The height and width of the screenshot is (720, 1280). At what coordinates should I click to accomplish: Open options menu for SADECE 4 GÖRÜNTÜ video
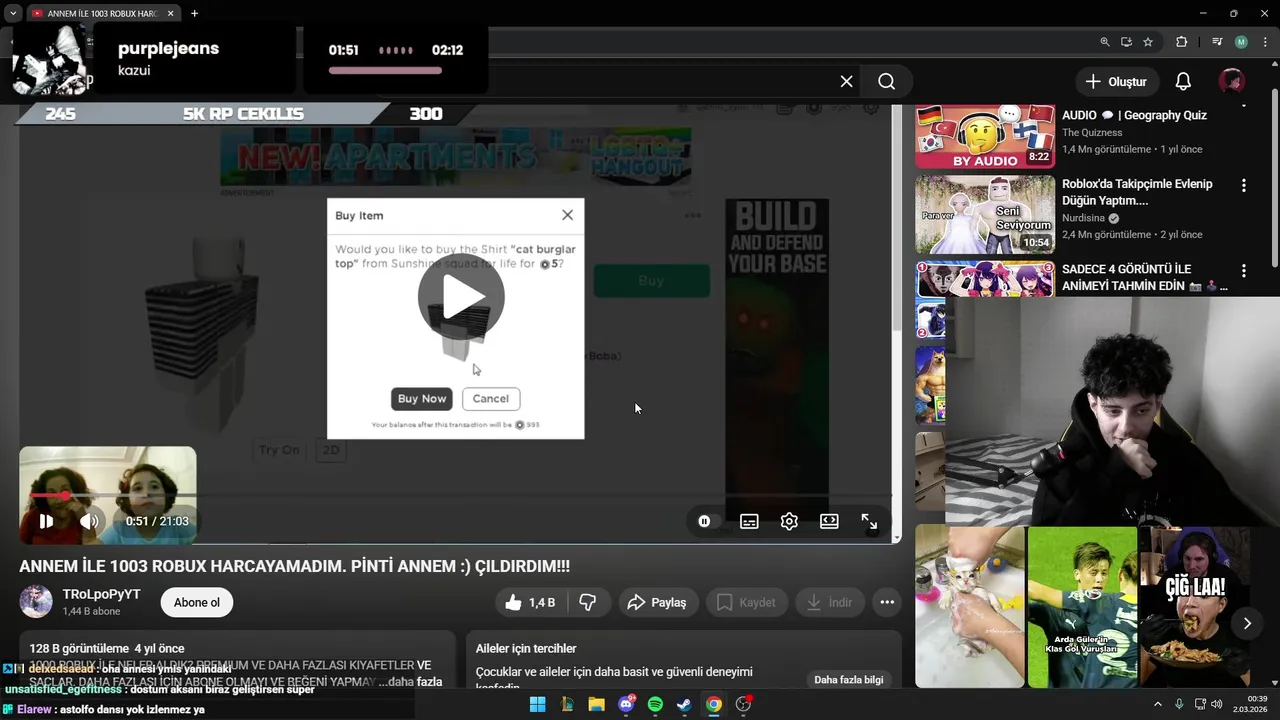[1244, 271]
